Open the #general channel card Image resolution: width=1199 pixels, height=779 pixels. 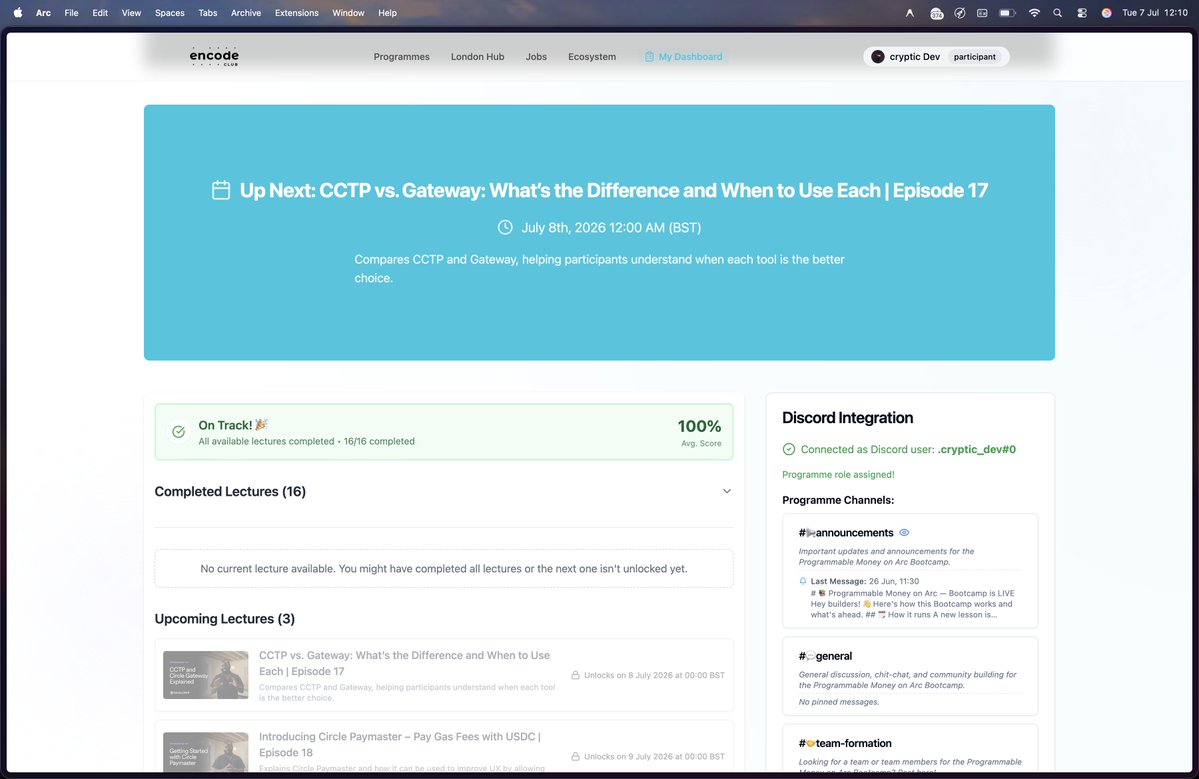(x=910, y=676)
